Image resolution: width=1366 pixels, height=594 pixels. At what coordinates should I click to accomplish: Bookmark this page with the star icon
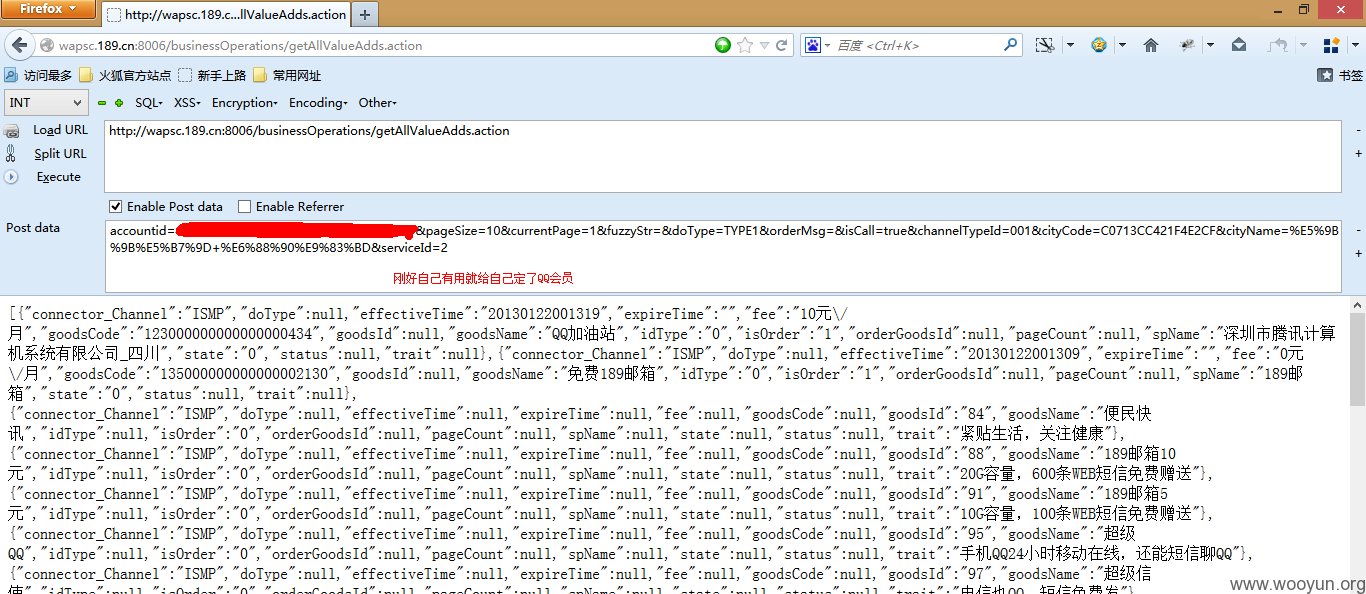744,45
